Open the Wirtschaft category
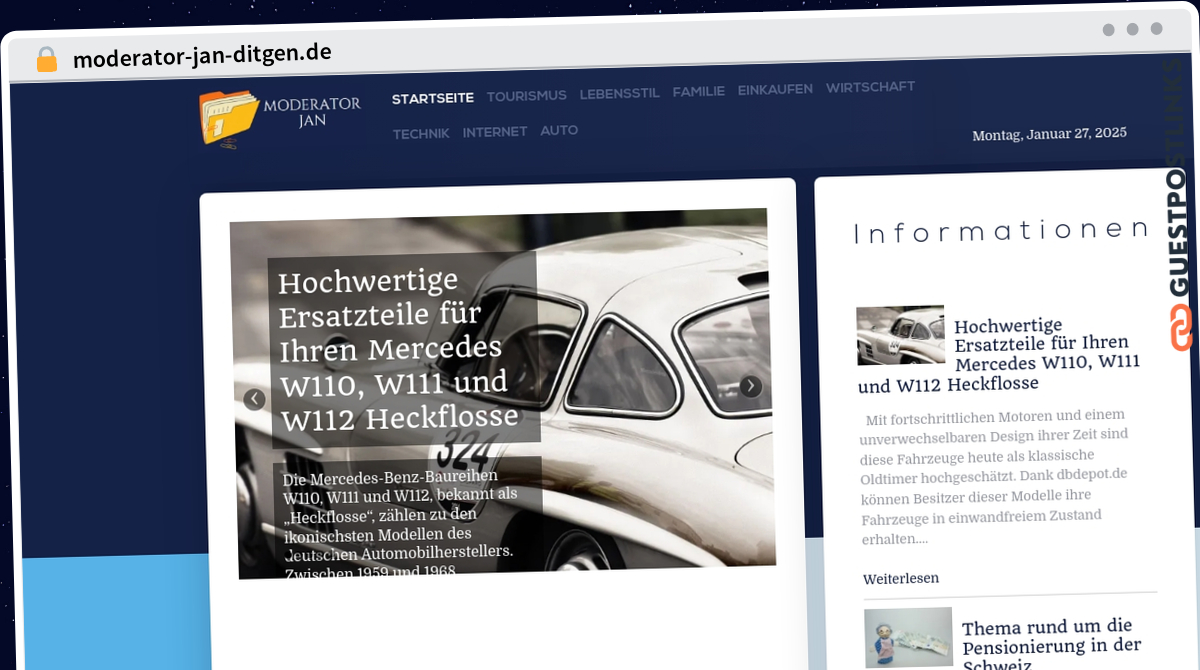The width and height of the screenshot is (1200, 670). (871, 87)
